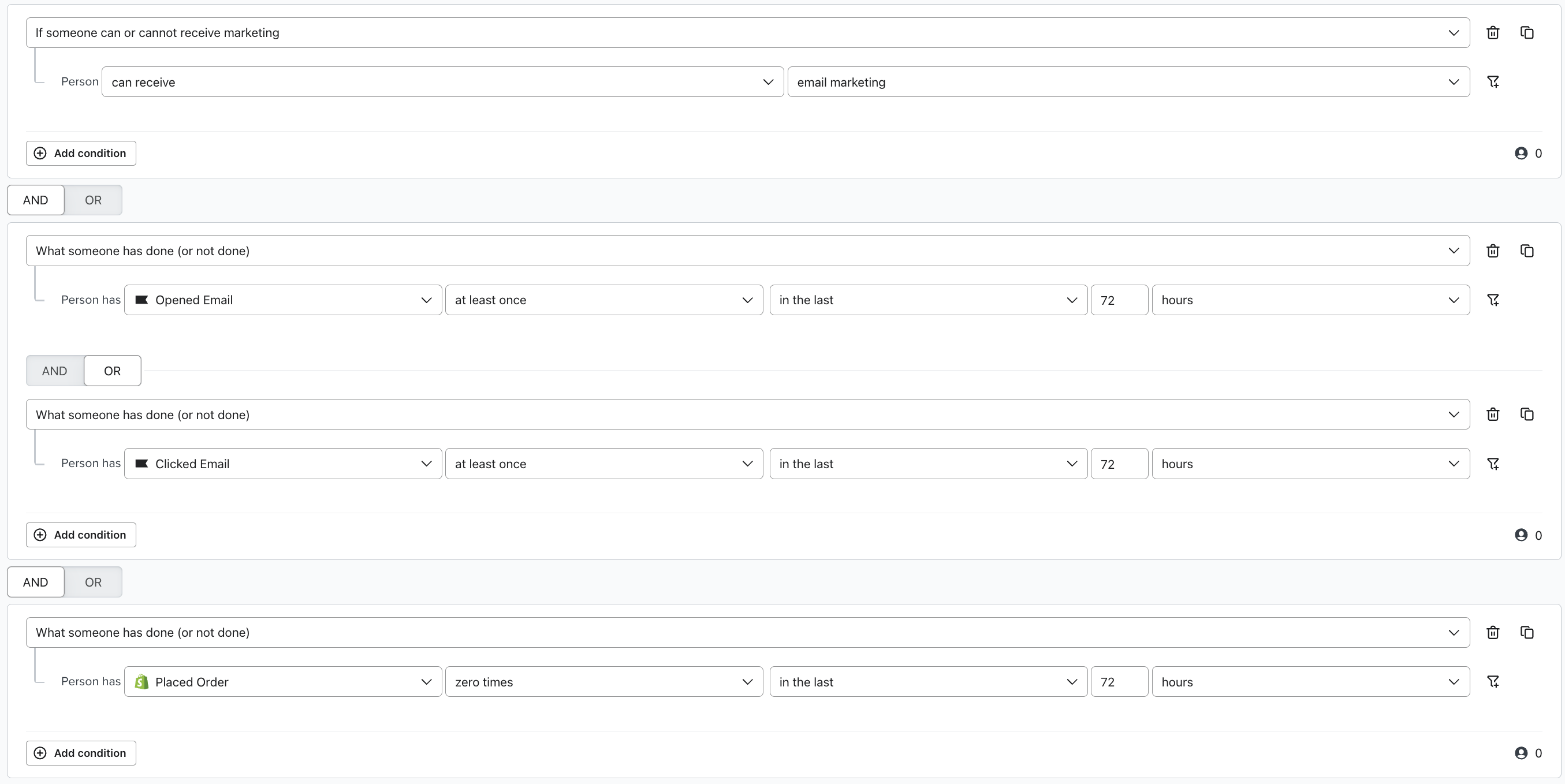Duplicate the marketing consent condition

[x=1527, y=33]
